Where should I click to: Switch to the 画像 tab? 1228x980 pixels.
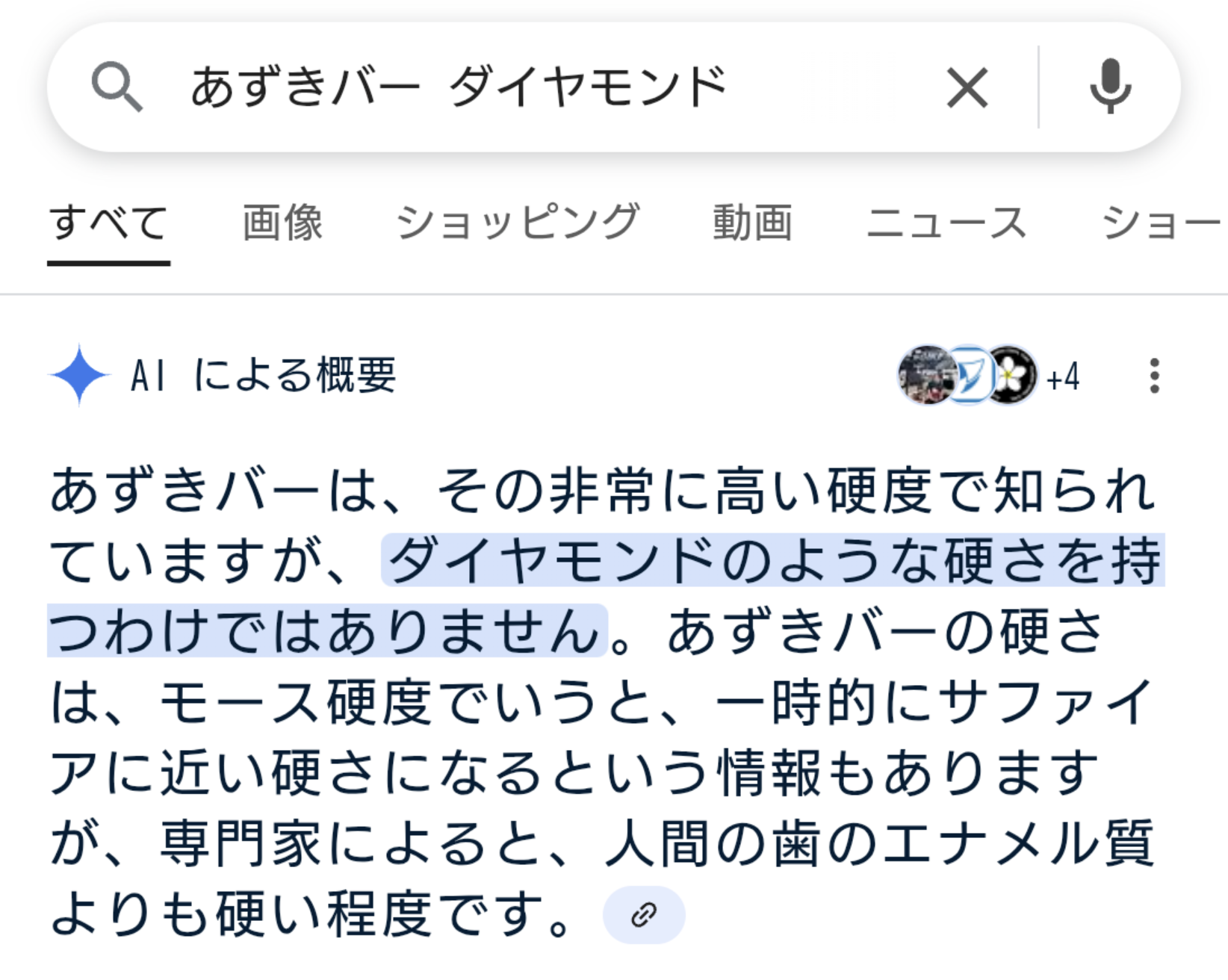coord(282,223)
